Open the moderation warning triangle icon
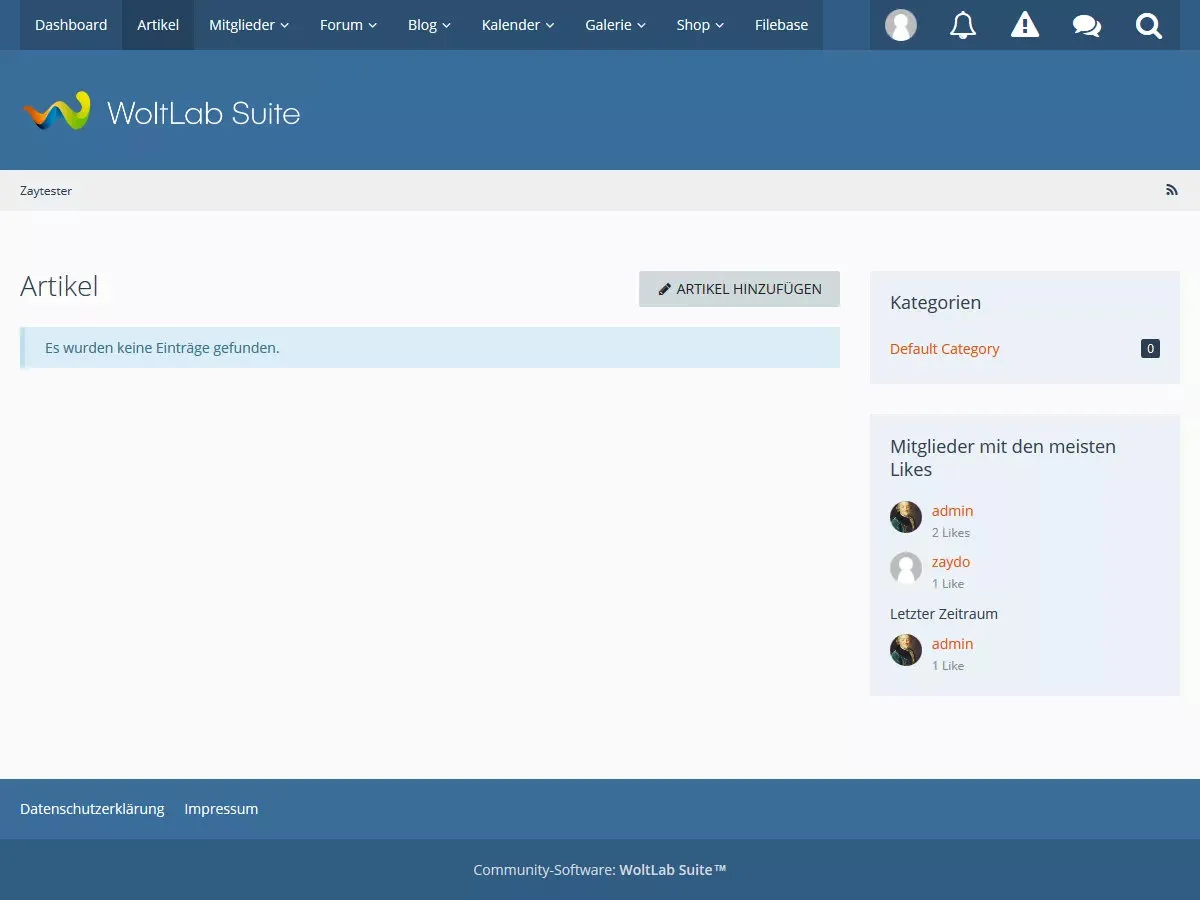Screen dimensions: 1200x900 point(1025,25)
